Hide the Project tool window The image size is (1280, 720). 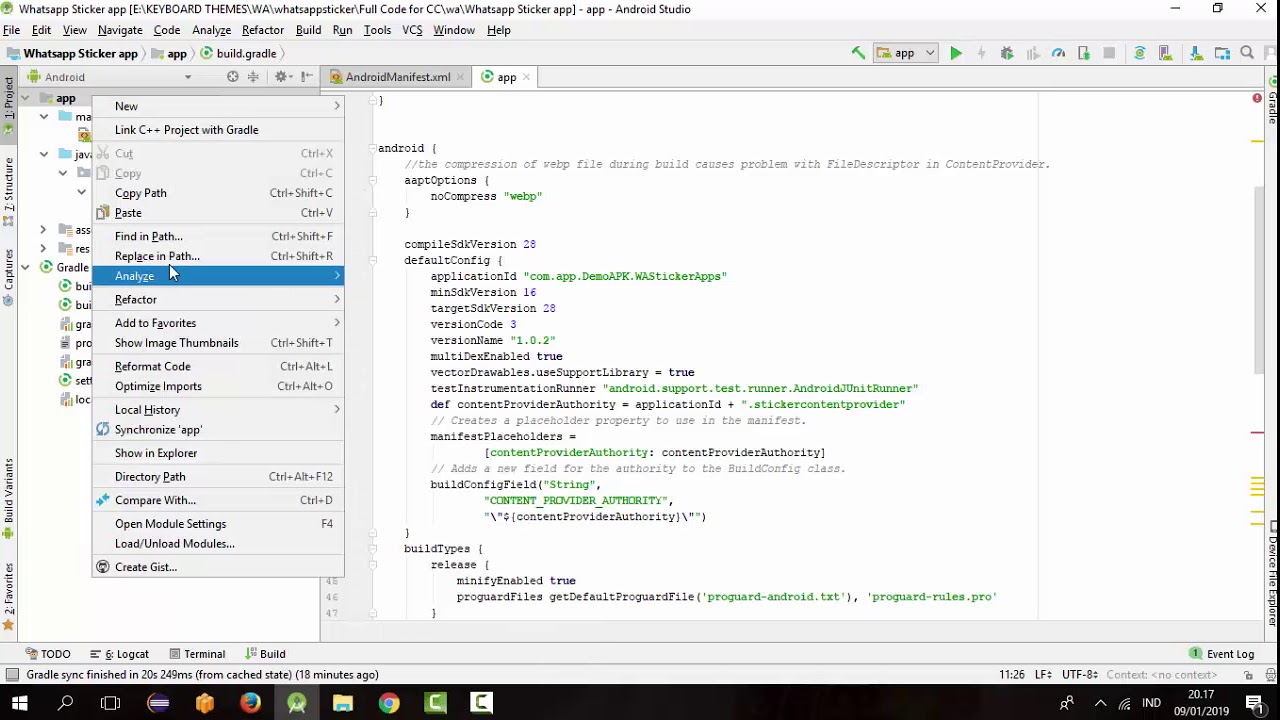[309, 76]
